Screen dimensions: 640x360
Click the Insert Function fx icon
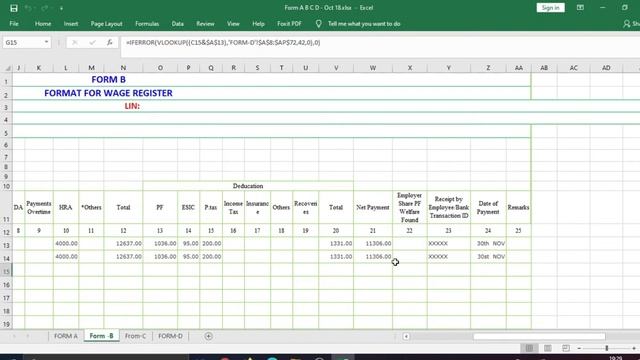[x=109, y=42]
